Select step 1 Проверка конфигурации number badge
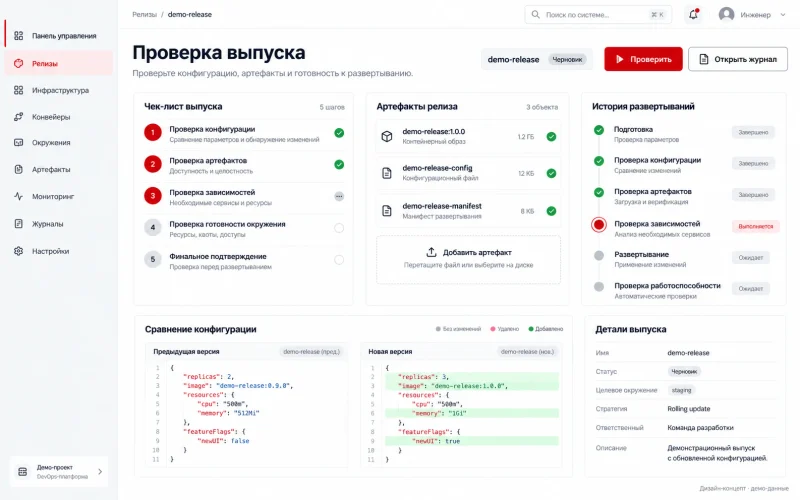 (x=153, y=133)
